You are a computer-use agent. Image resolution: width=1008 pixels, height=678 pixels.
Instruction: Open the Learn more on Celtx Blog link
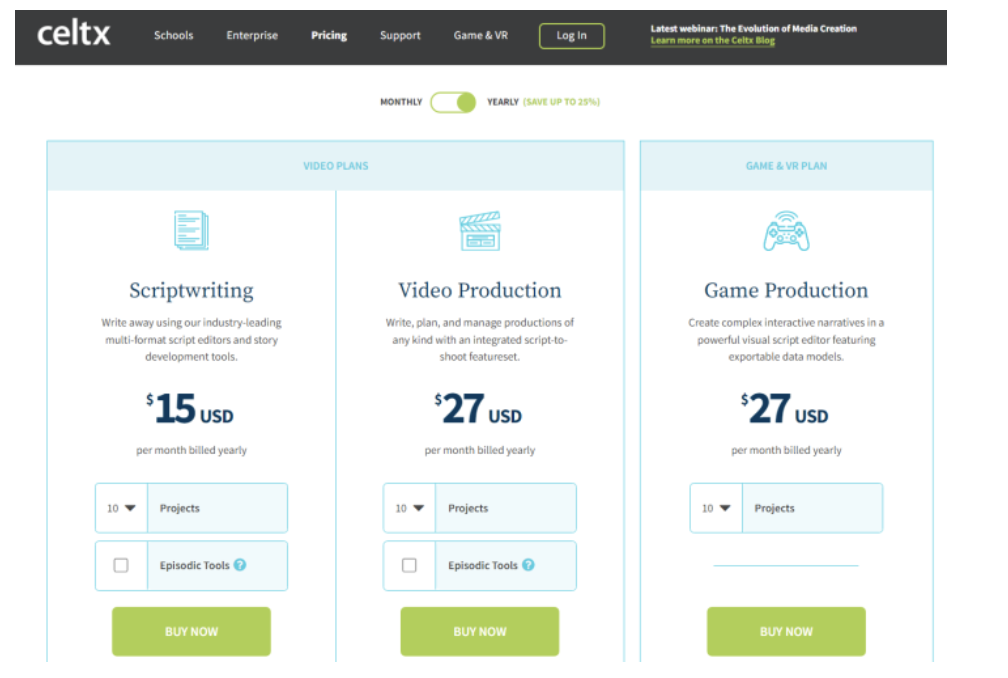point(712,41)
